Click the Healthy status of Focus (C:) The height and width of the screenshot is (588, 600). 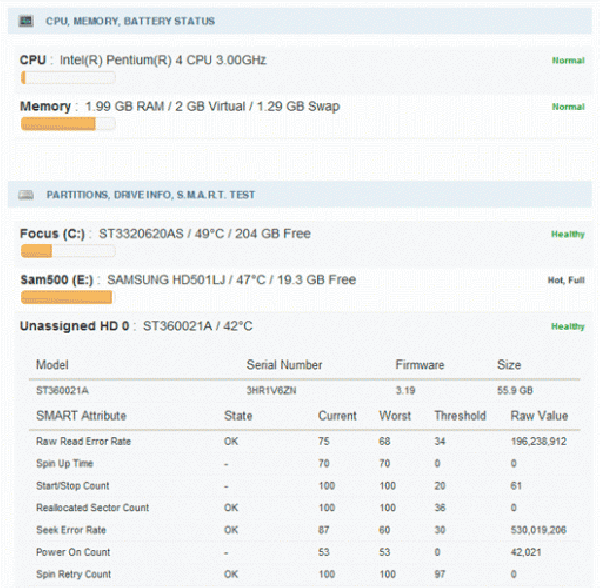tap(568, 234)
